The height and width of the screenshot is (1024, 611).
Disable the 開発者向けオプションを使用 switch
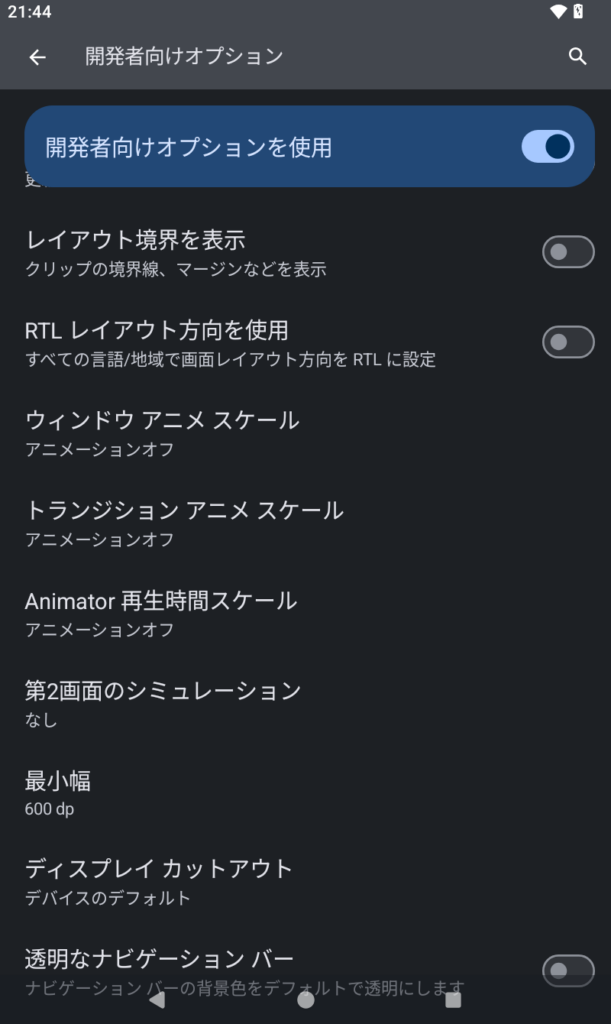point(547,147)
